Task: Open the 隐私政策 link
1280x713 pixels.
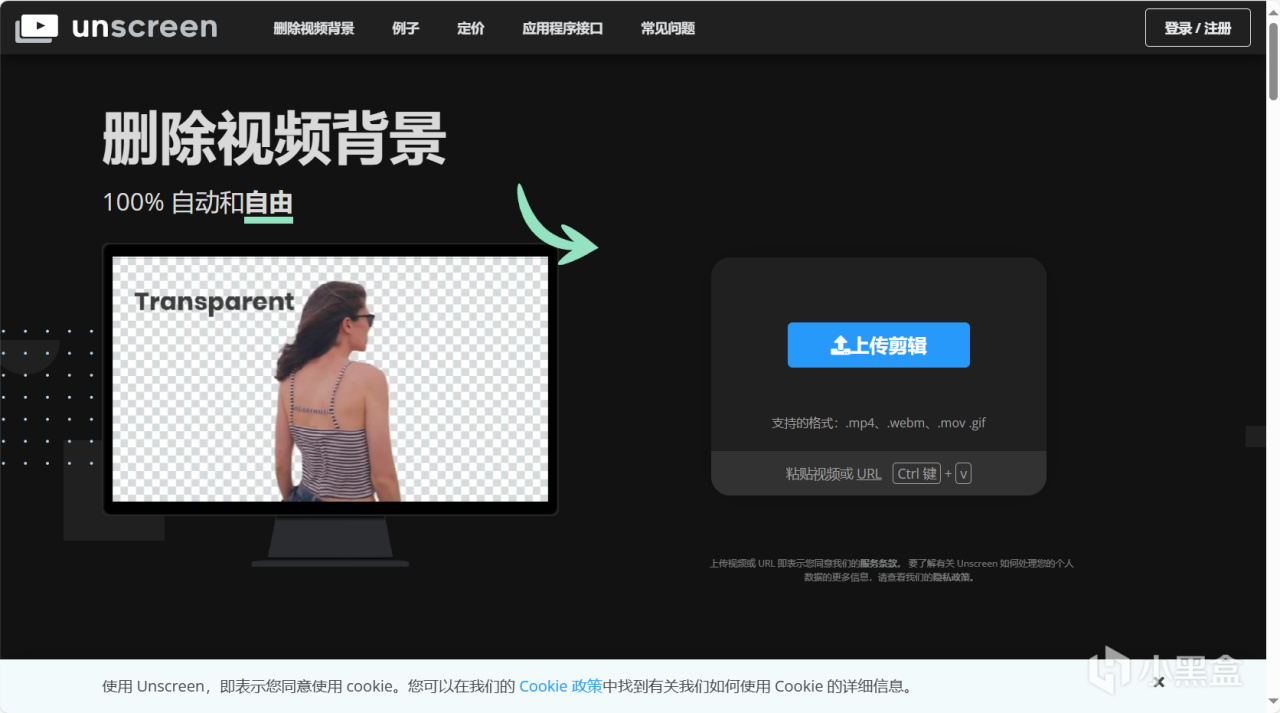Action: click(x=950, y=577)
